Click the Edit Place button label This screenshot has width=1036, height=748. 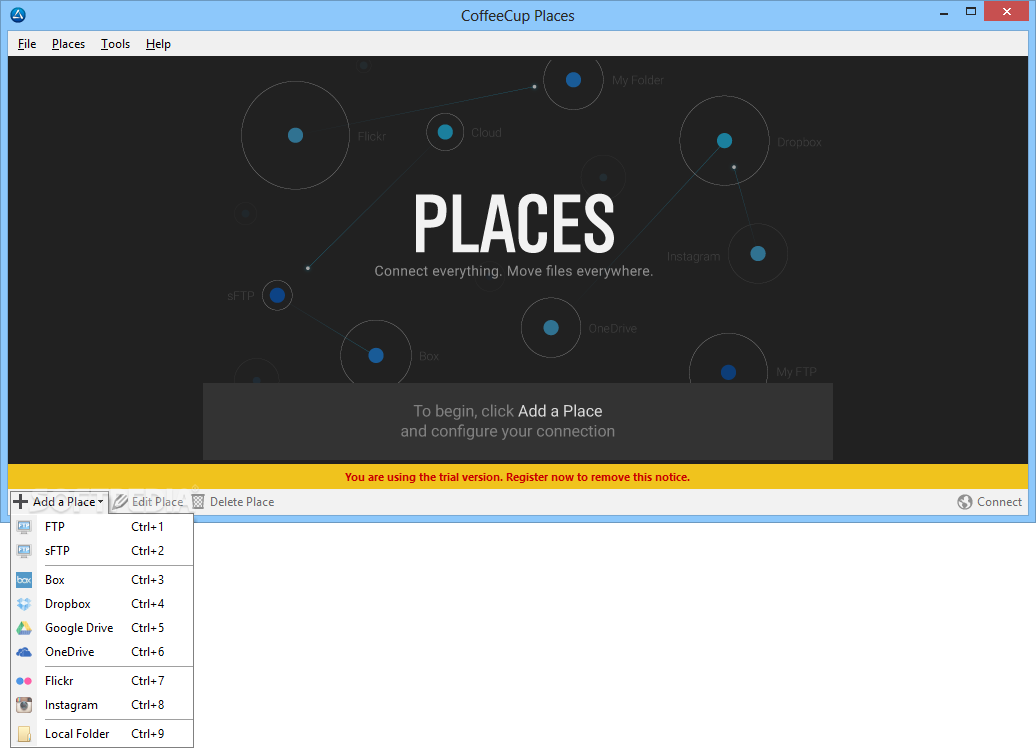[157, 502]
